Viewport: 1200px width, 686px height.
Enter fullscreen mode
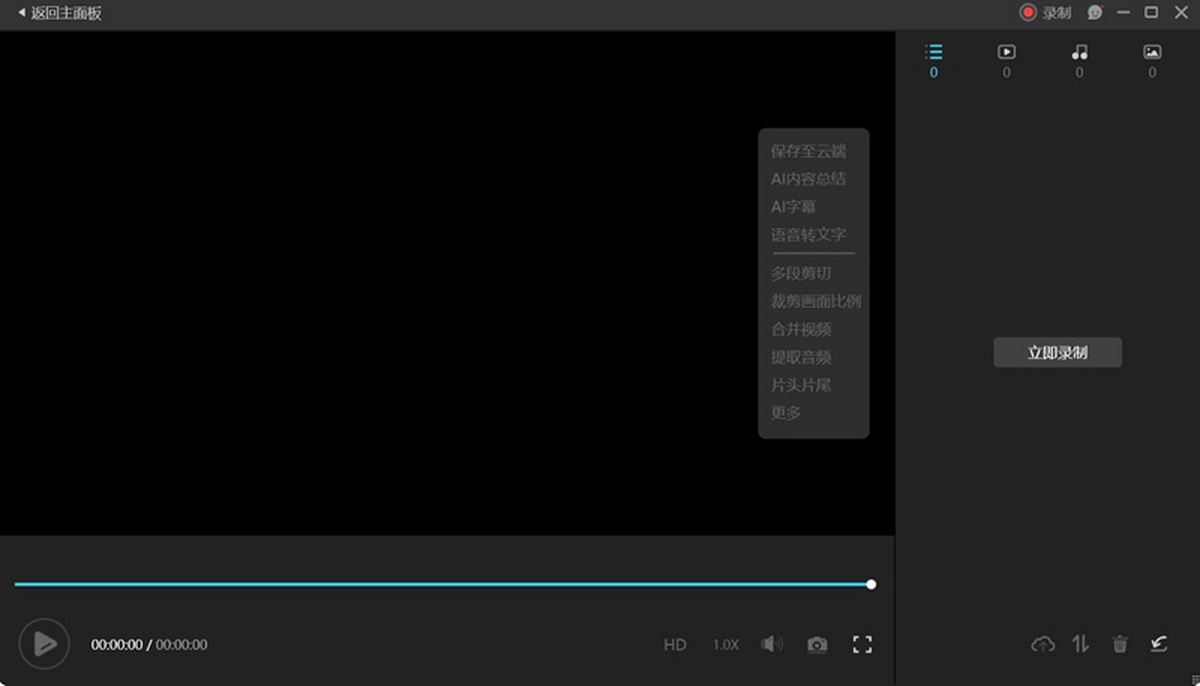coord(862,645)
